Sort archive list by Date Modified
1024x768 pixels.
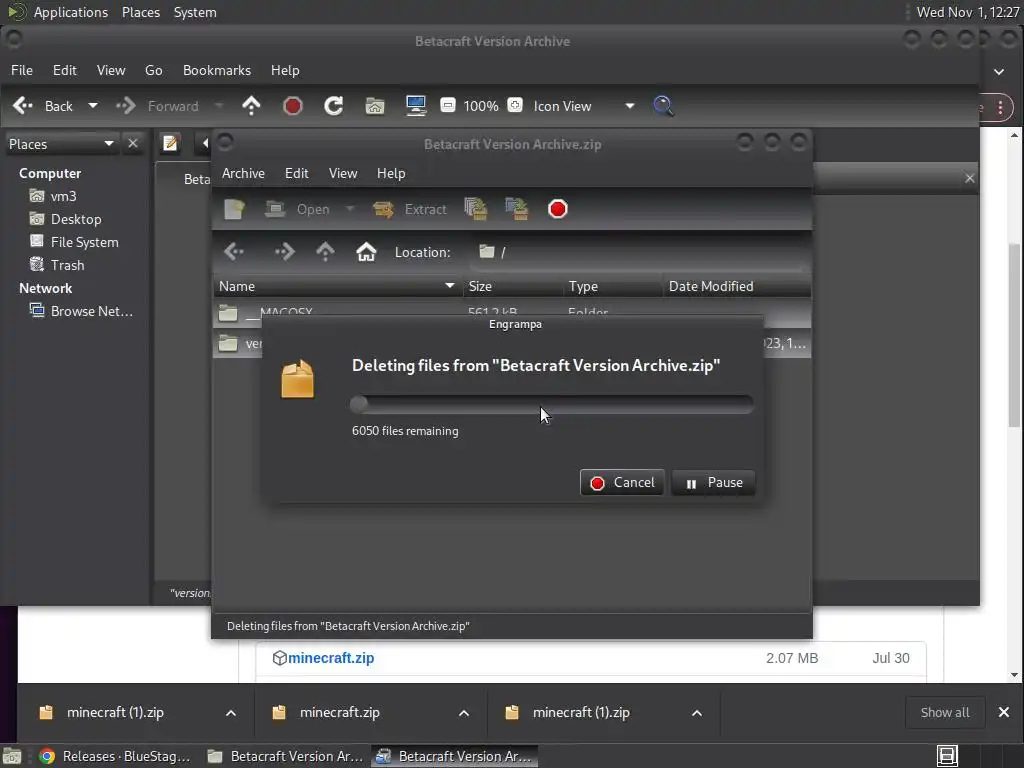point(737,286)
